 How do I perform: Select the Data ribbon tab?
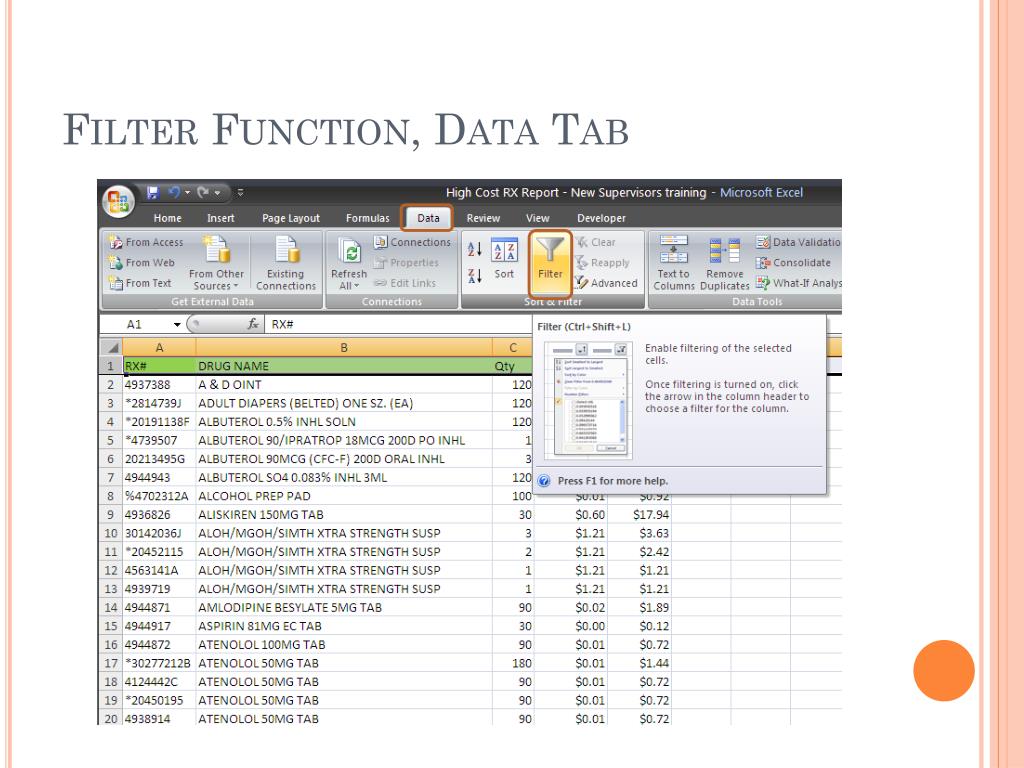tap(428, 218)
